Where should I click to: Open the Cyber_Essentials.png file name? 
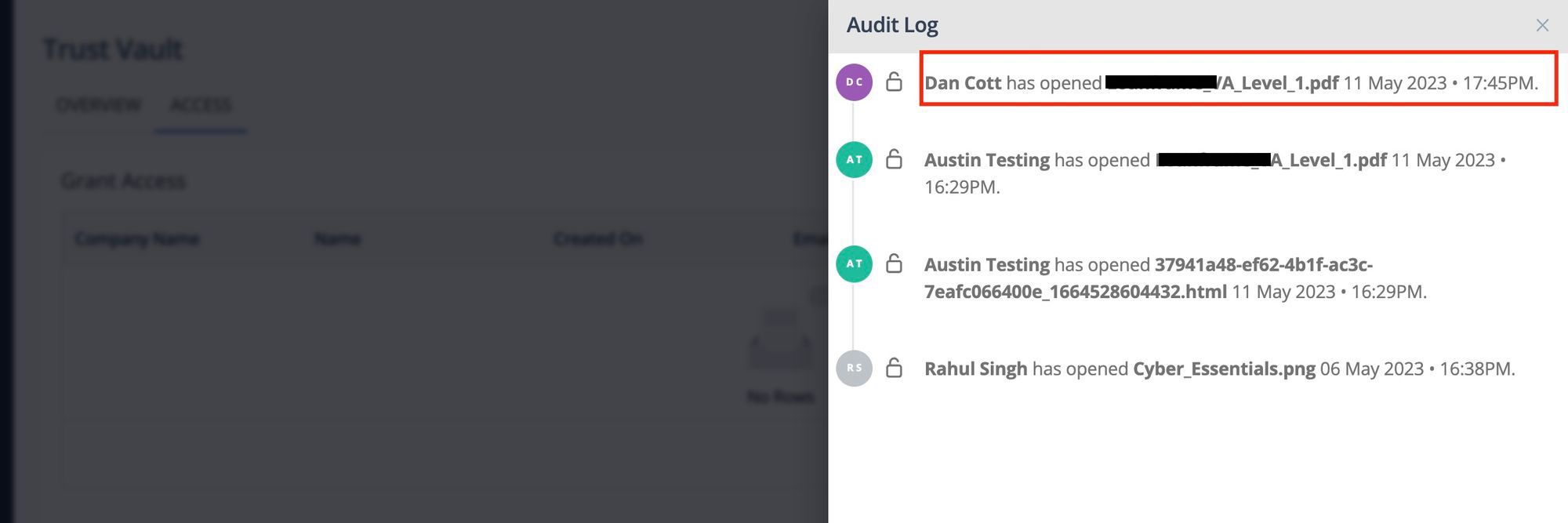[1224, 369]
